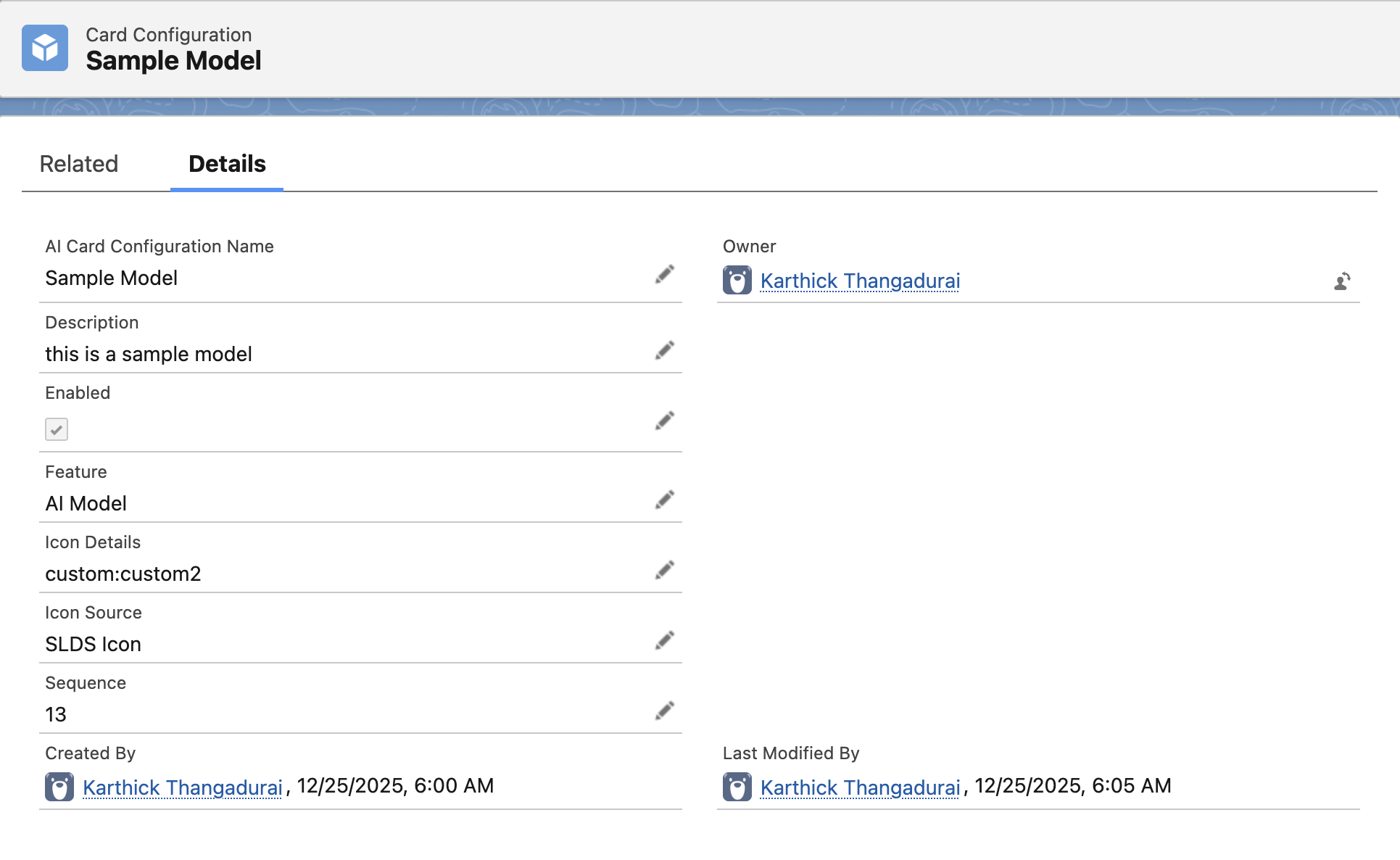Click the pencil icon beside Icon Details

coord(664,571)
